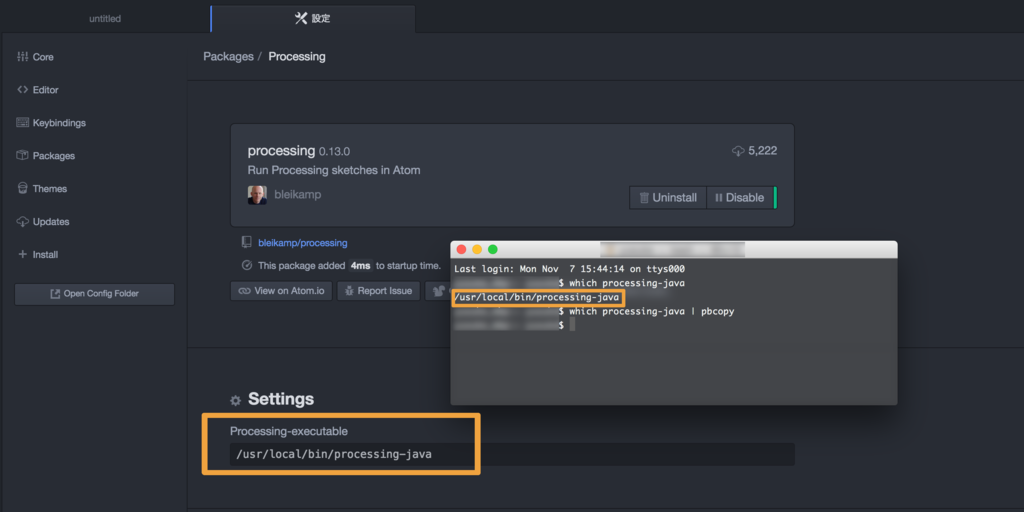Uninstall the processing package

pos(668,197)
